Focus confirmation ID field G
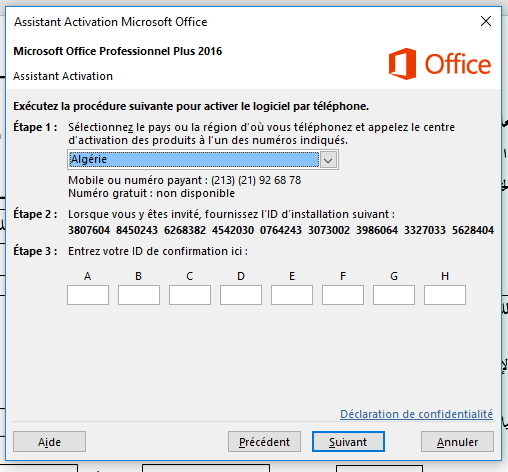508x472 pixels. point(394,295)
